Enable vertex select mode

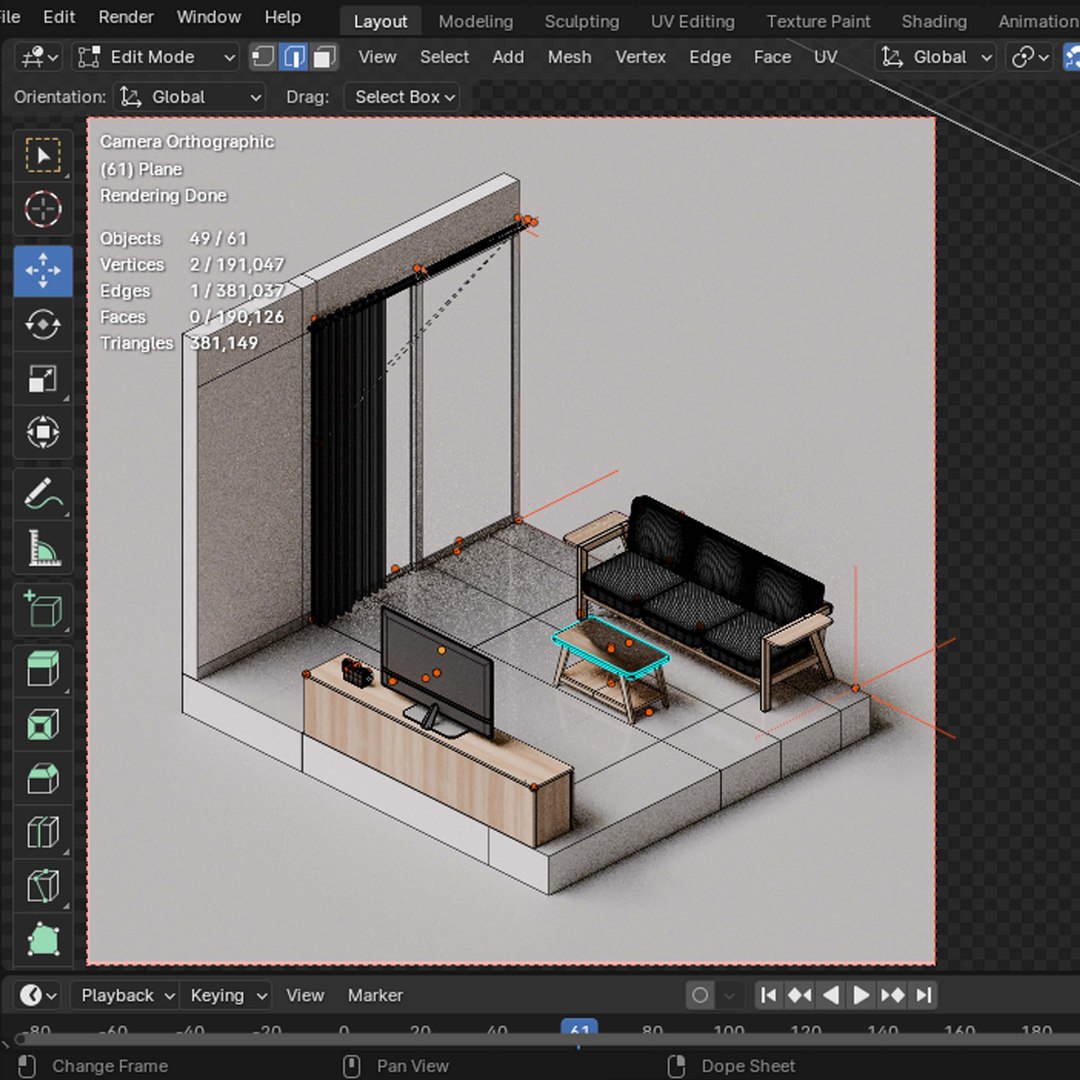click(x=262, y=57)
